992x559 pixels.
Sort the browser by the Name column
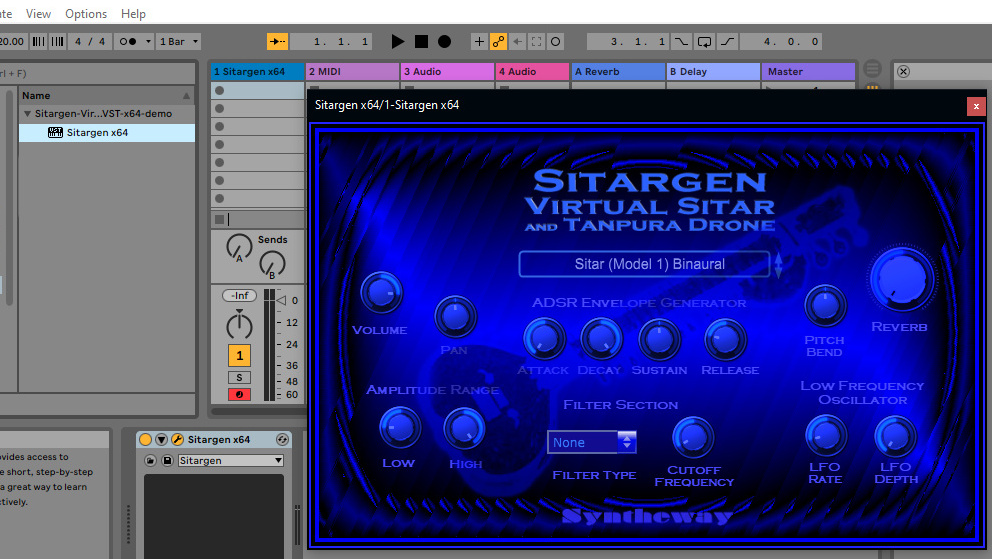tap(106, 95)
